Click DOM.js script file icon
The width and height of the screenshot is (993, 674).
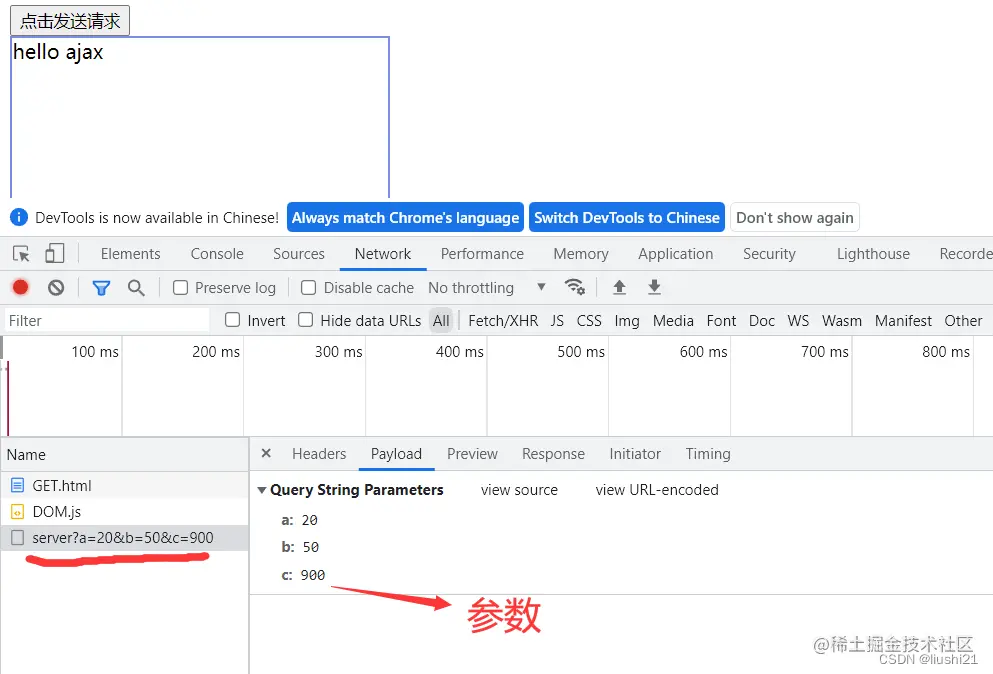18,512
